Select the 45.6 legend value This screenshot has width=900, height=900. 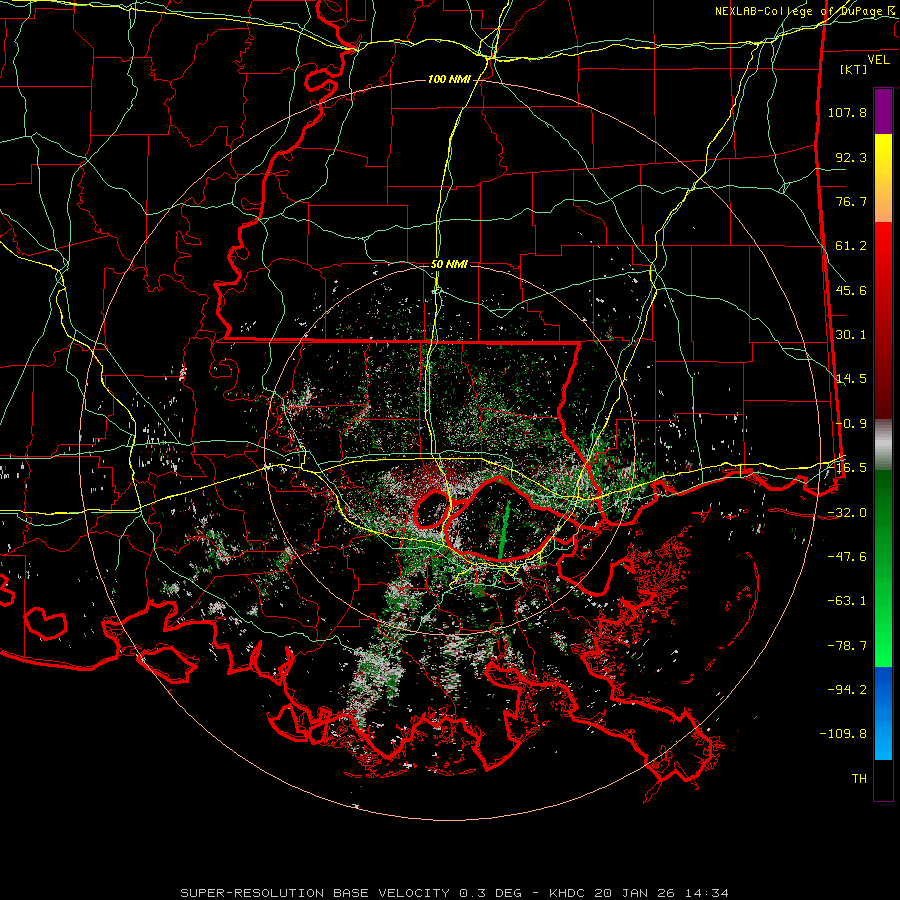coord(851,290)
